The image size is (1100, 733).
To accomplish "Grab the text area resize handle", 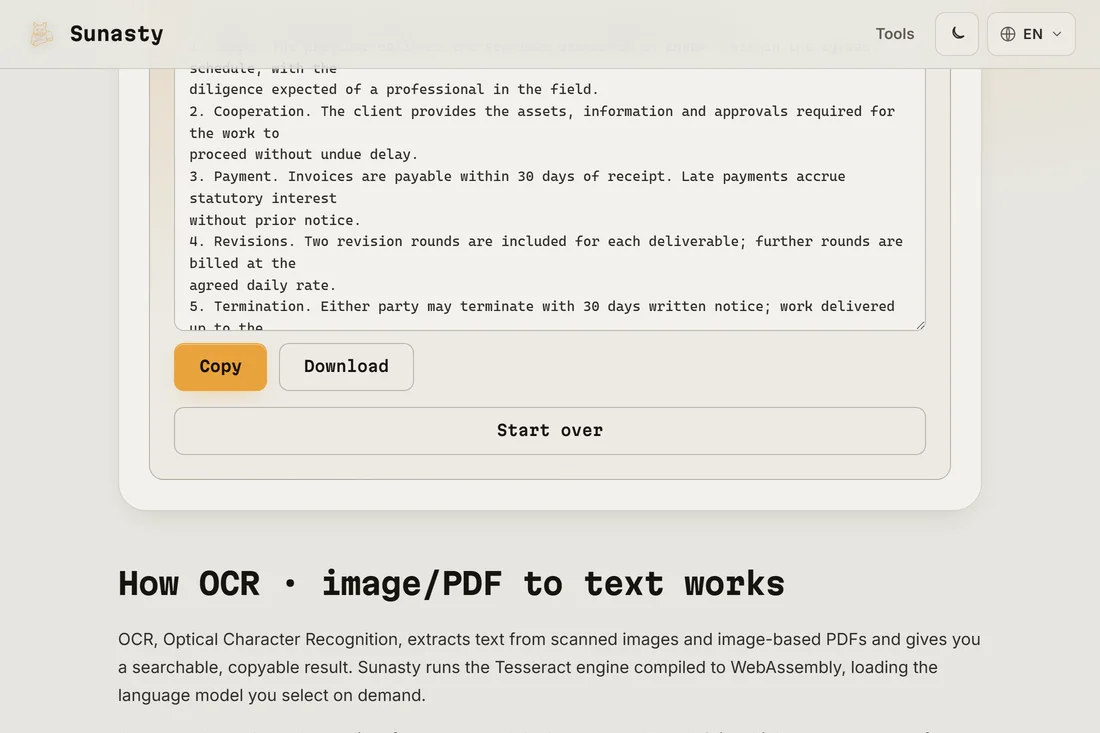I will tap(920, 325).
